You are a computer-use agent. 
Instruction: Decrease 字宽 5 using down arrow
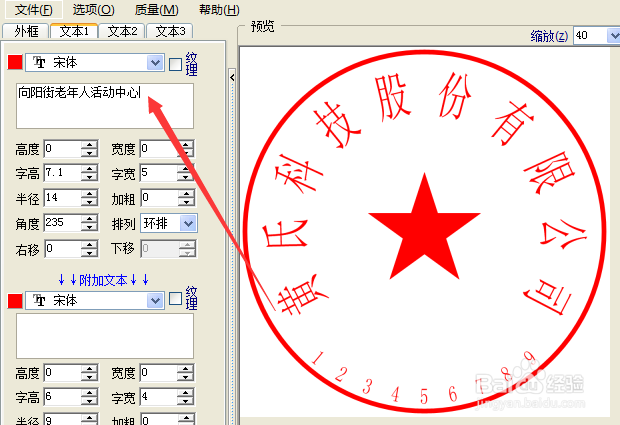pyautogui.click(x=186, y=178)
